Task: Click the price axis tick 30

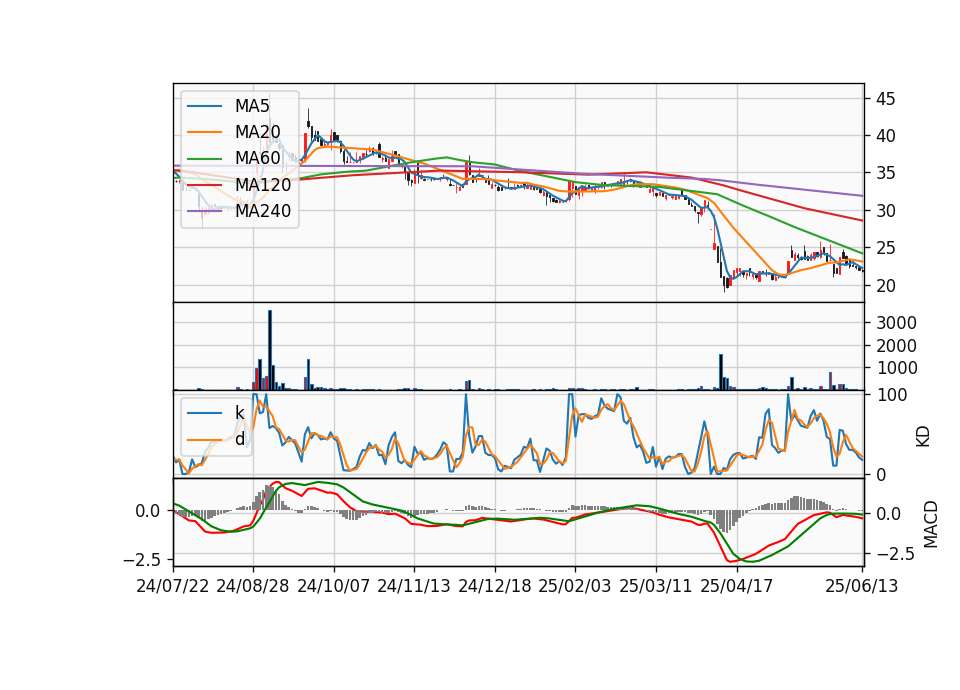Action: [x=885, y=211]
